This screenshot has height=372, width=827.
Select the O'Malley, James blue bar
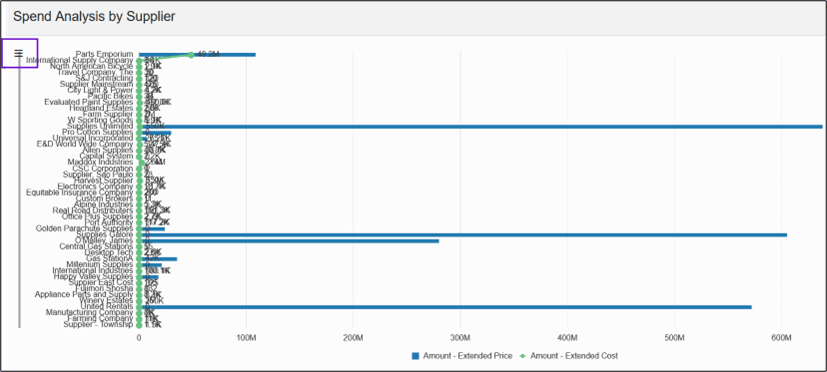[289, 241]
